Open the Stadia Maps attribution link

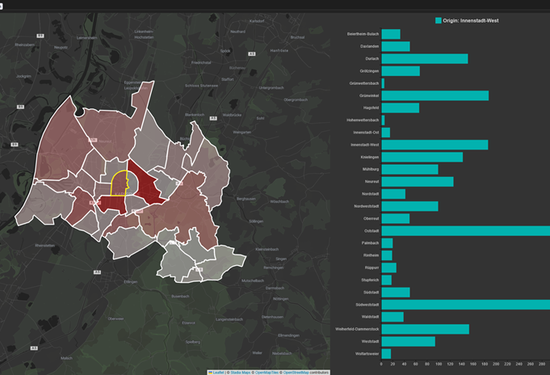240,372
